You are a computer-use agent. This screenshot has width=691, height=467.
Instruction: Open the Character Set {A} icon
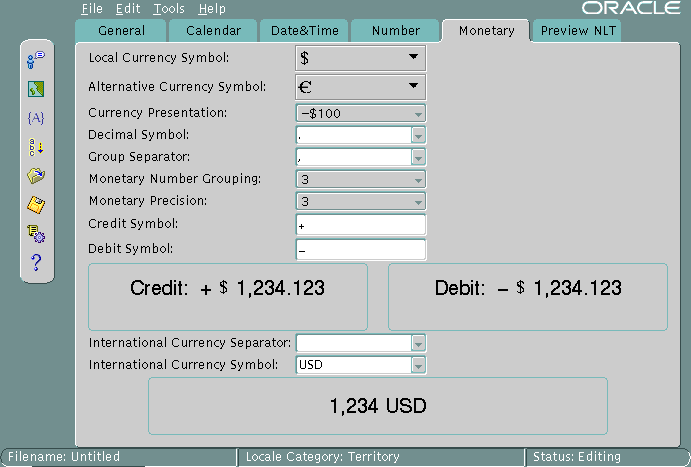[36, 118]
